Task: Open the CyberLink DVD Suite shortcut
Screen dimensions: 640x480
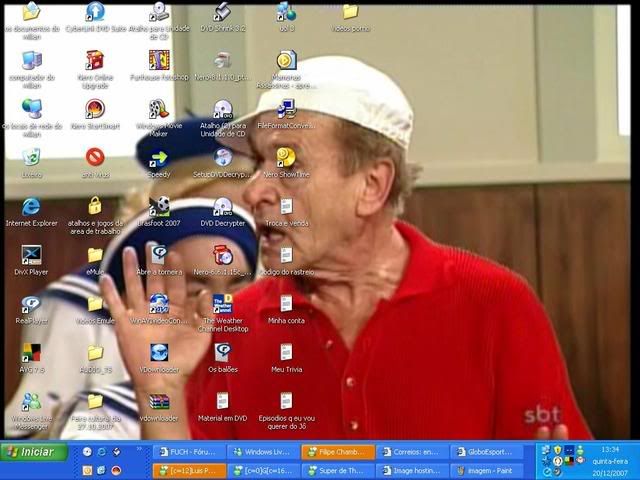Action: pyautogui.click(x=95, y=12)
